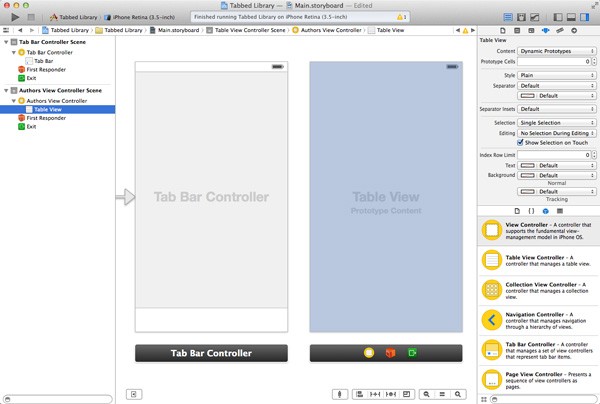Viewport: 600px width, 404px height.
Task: Run the project with the Play button
Action: click(15, 17)
